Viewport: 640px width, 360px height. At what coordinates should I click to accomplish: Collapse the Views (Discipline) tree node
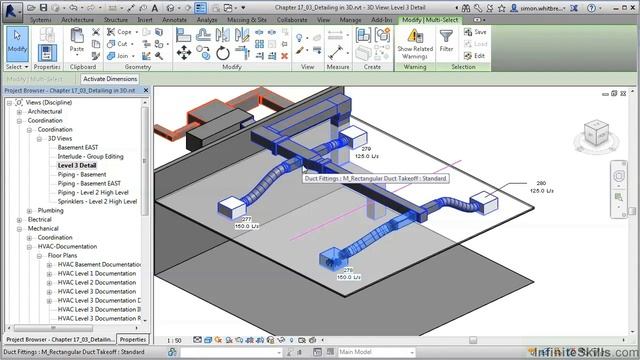pos(9,102)
